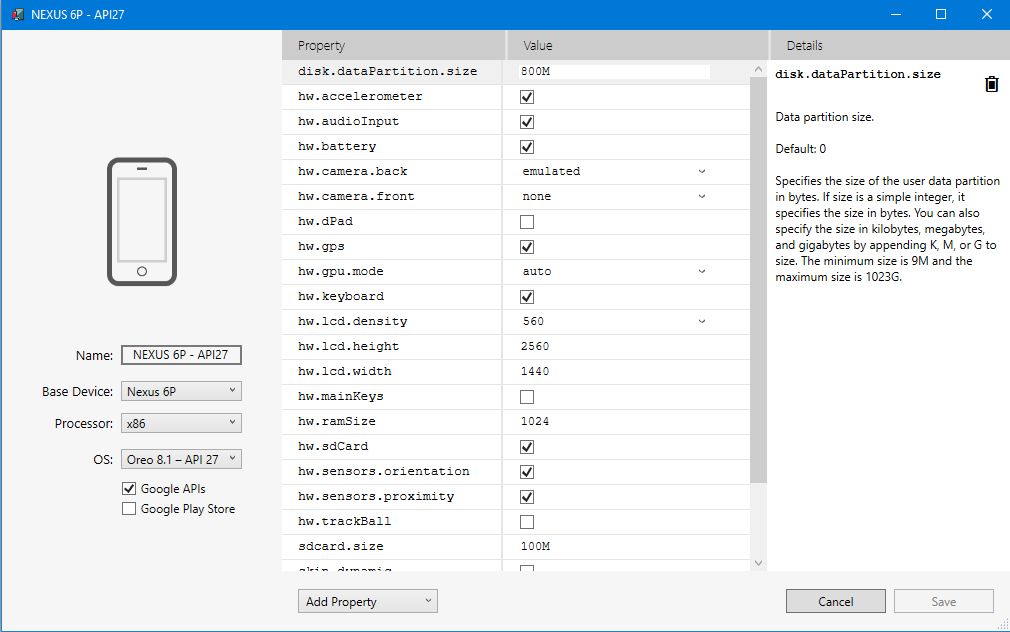Screen dimensions: 1010x632
Task: Click the Property column header
Action: pyautogui.click(x=394, y=46)
